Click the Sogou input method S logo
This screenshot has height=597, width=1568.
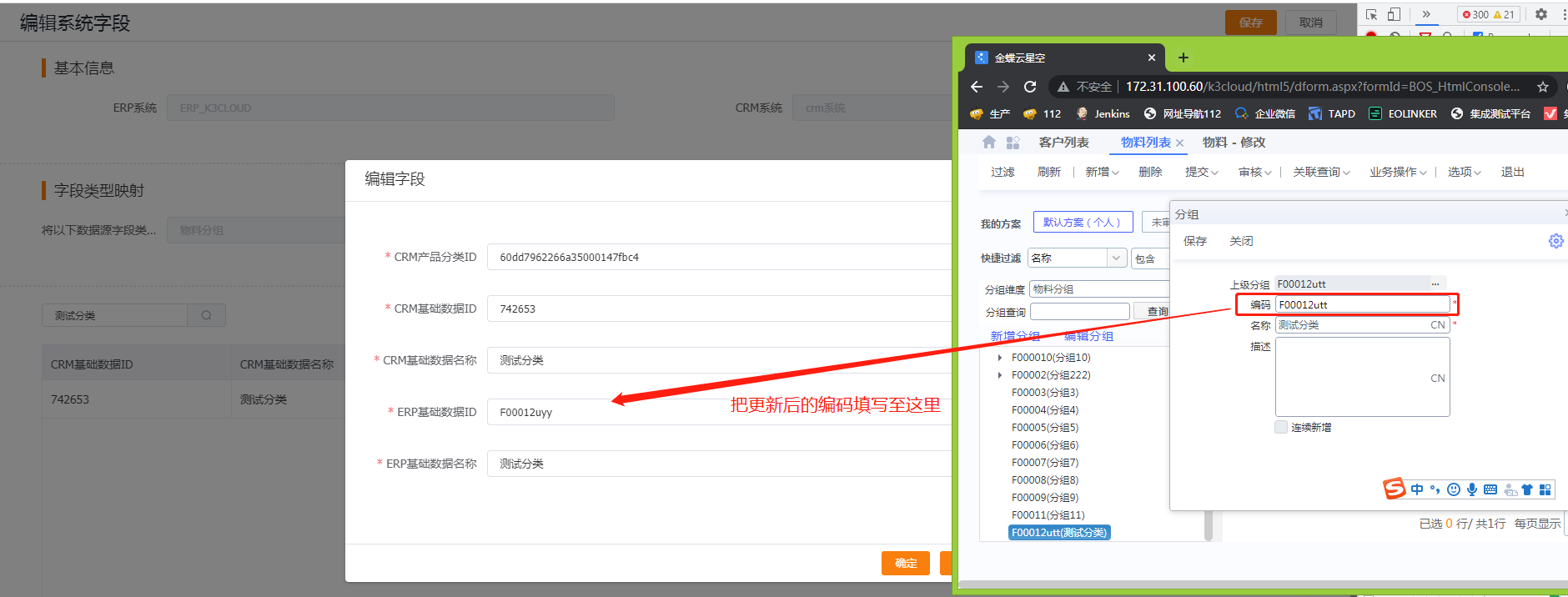pyautogui.click(x=1395, y=489)
